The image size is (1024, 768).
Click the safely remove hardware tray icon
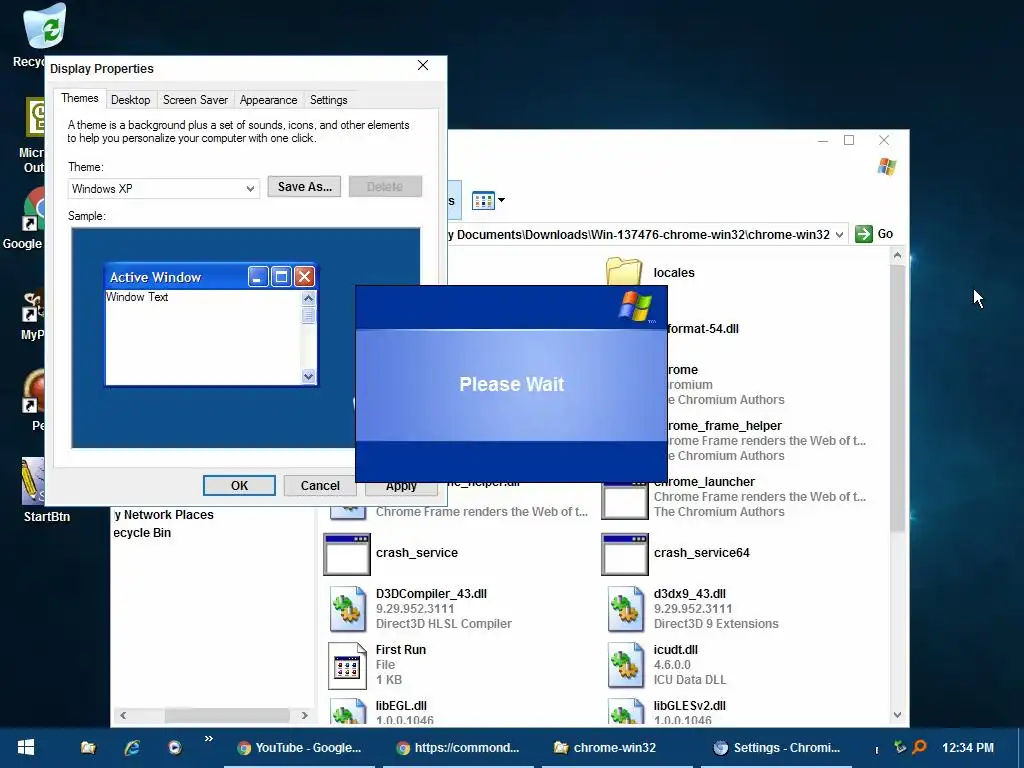point(900,746)
